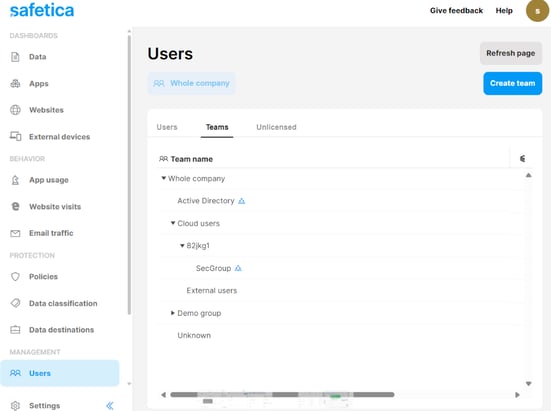Open the Email traffic envelope icon
This screenshot has width=551, height=411.
(15, 233)
